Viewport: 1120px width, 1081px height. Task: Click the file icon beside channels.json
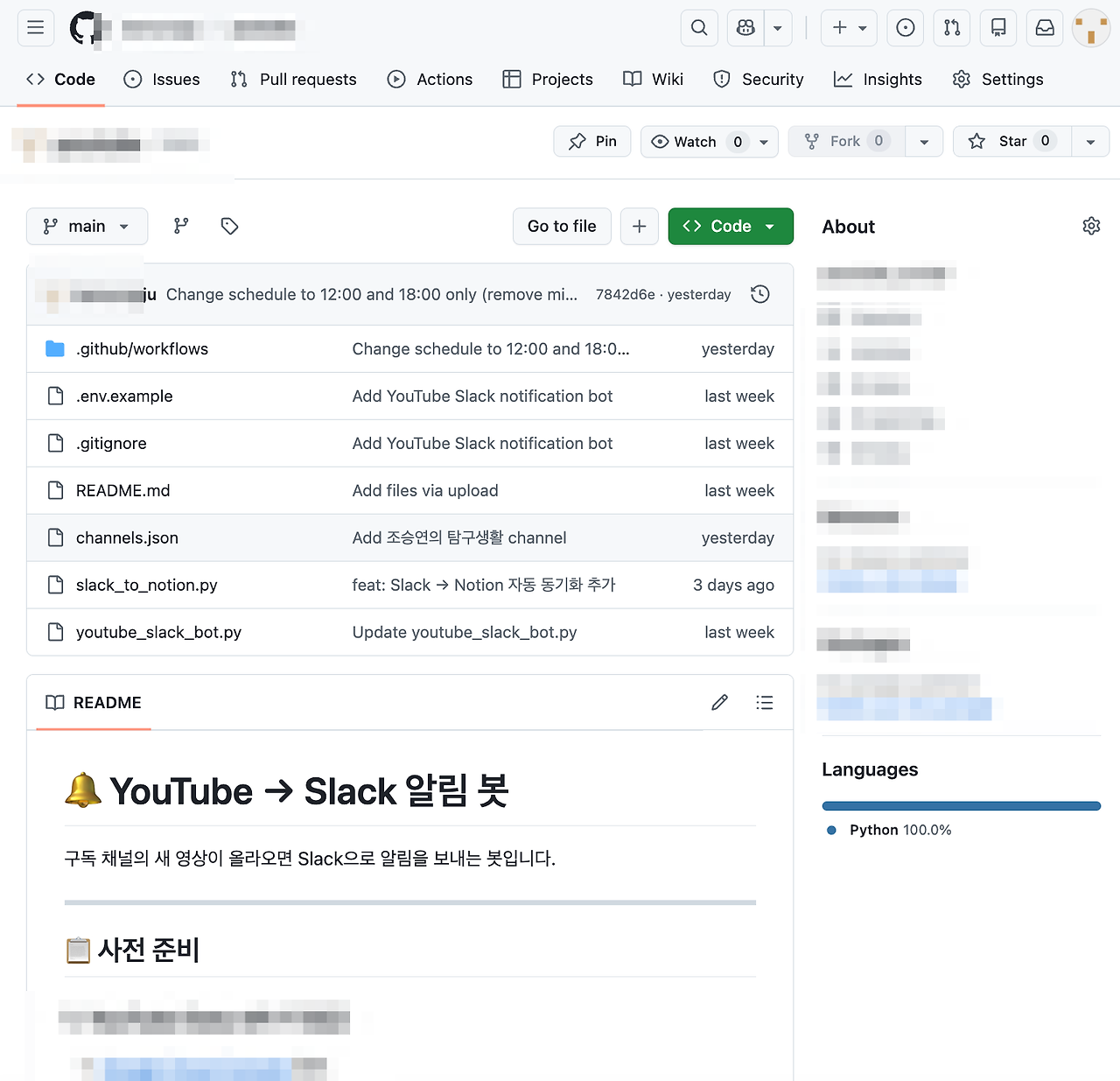[55, 538]
